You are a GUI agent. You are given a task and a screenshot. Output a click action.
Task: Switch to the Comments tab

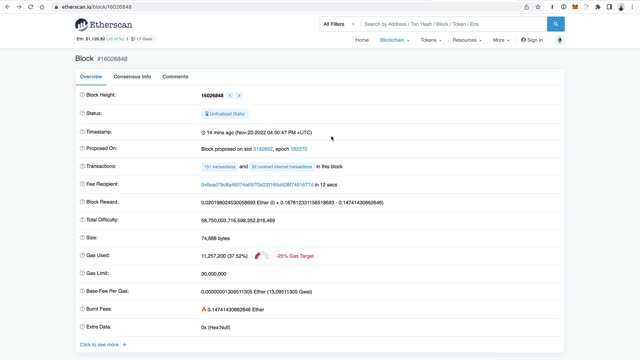tap(175, 77)
